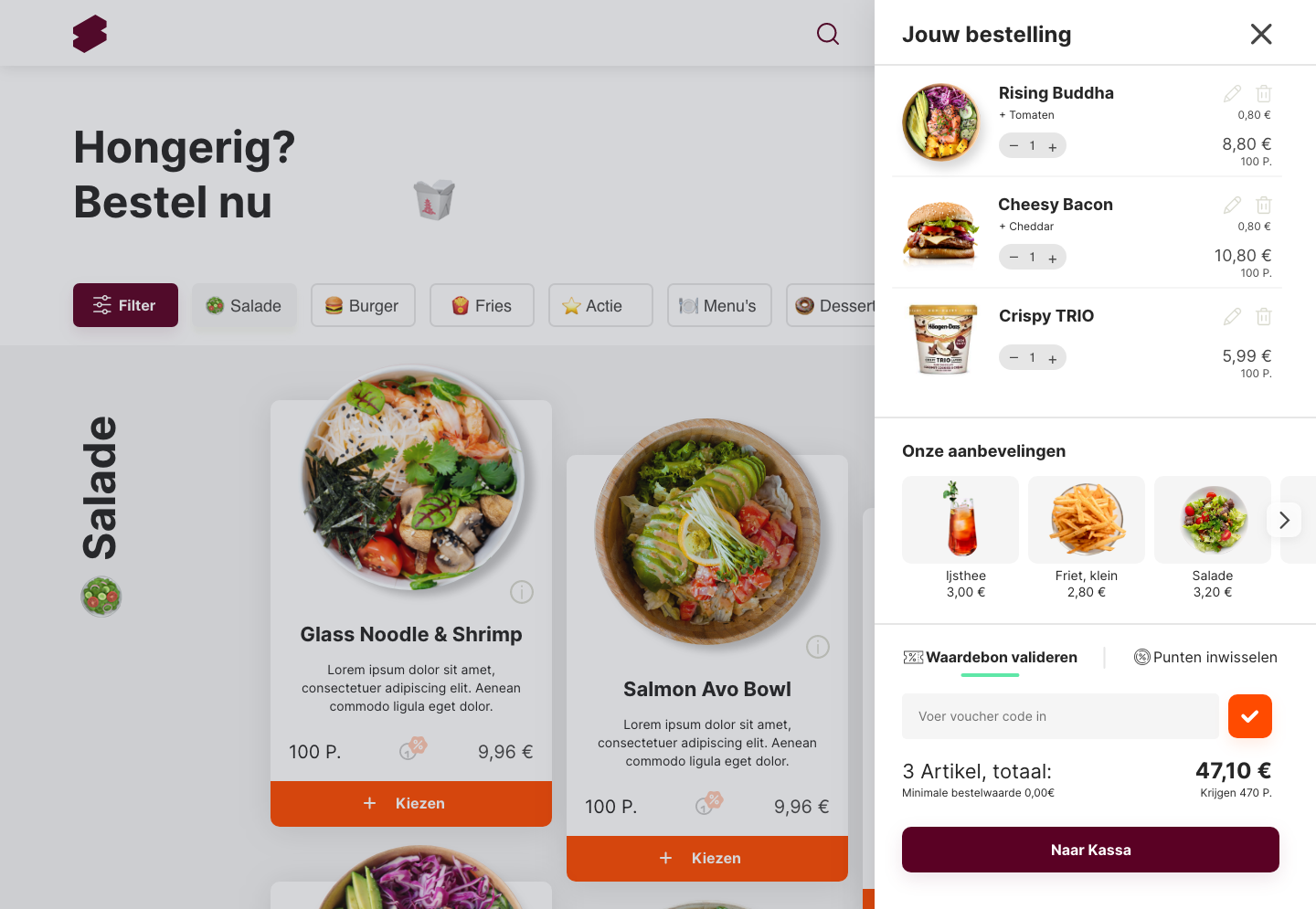Click the logo in the header

pos(90,34)
